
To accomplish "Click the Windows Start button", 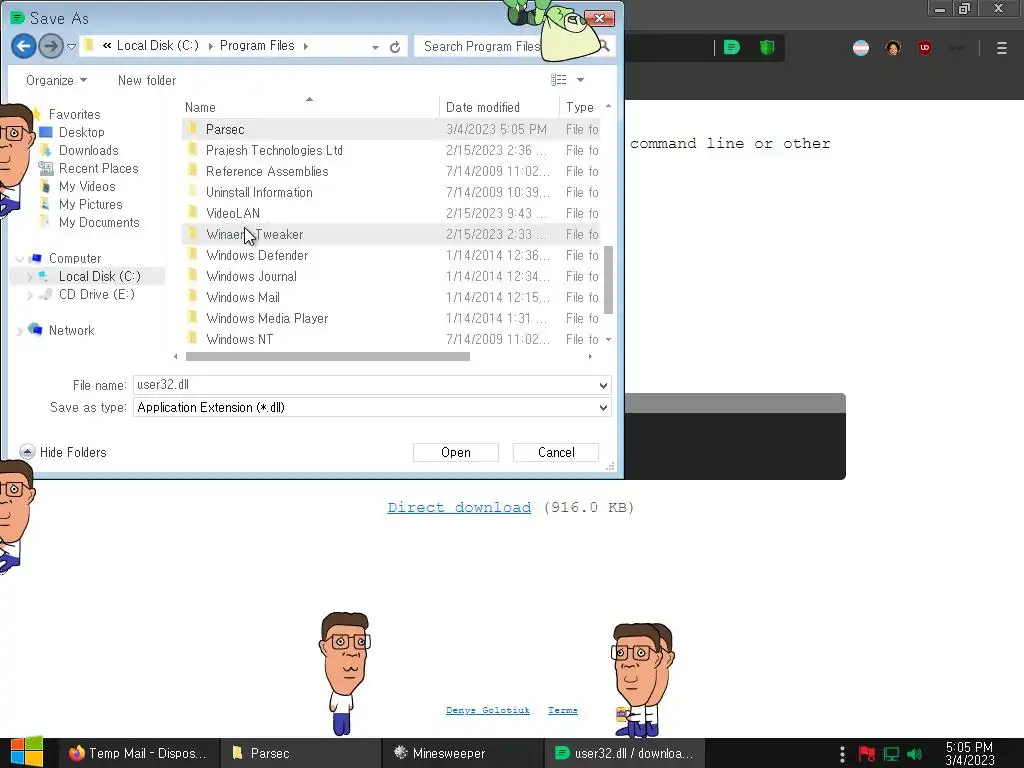I will coord(26,752).
